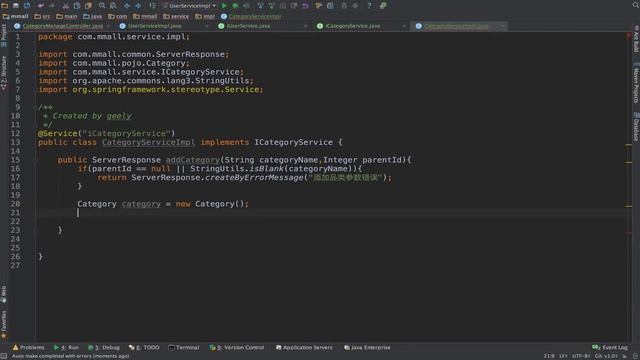Click the UTF-8 encoding status entry
The image size is (640, 360).
tap(580, 356)
